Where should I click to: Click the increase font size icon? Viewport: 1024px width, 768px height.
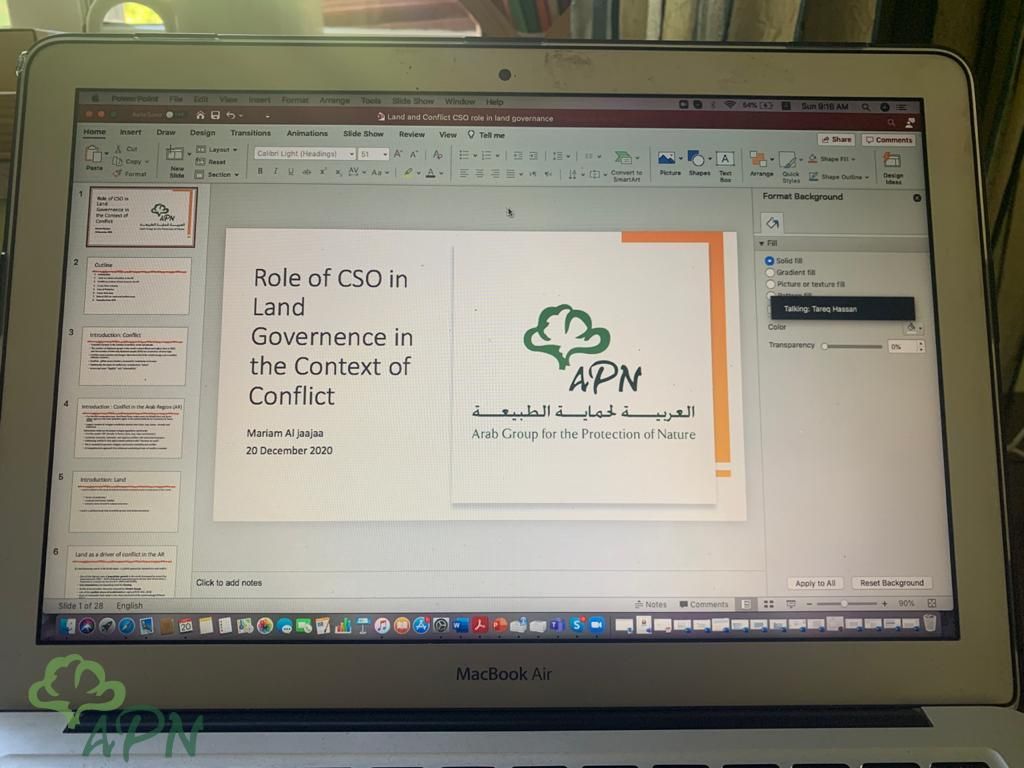[x=398, y=154]
